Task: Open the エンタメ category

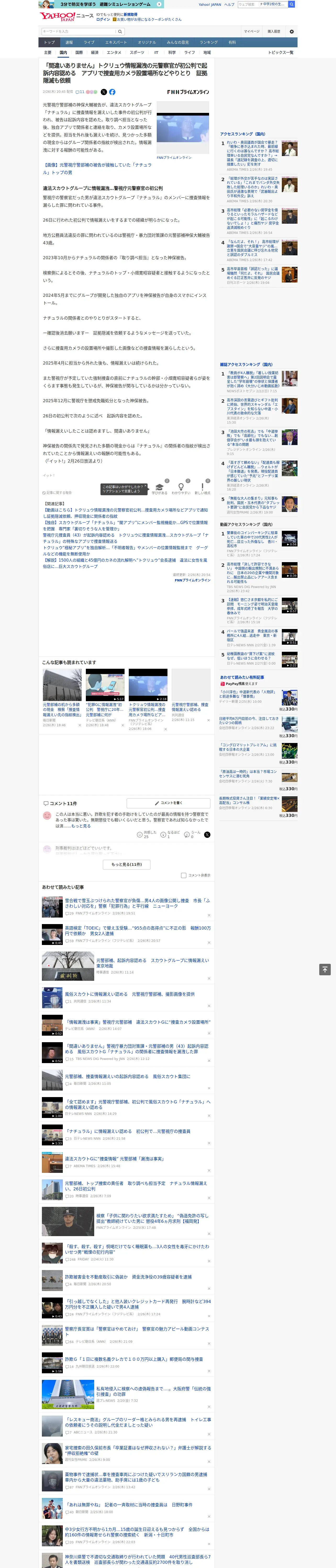Action: (x=114, y=52)
